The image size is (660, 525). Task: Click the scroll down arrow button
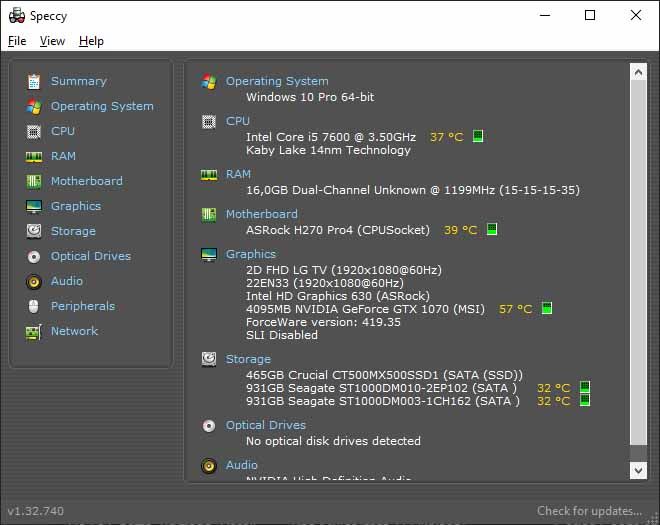(638, 469)
